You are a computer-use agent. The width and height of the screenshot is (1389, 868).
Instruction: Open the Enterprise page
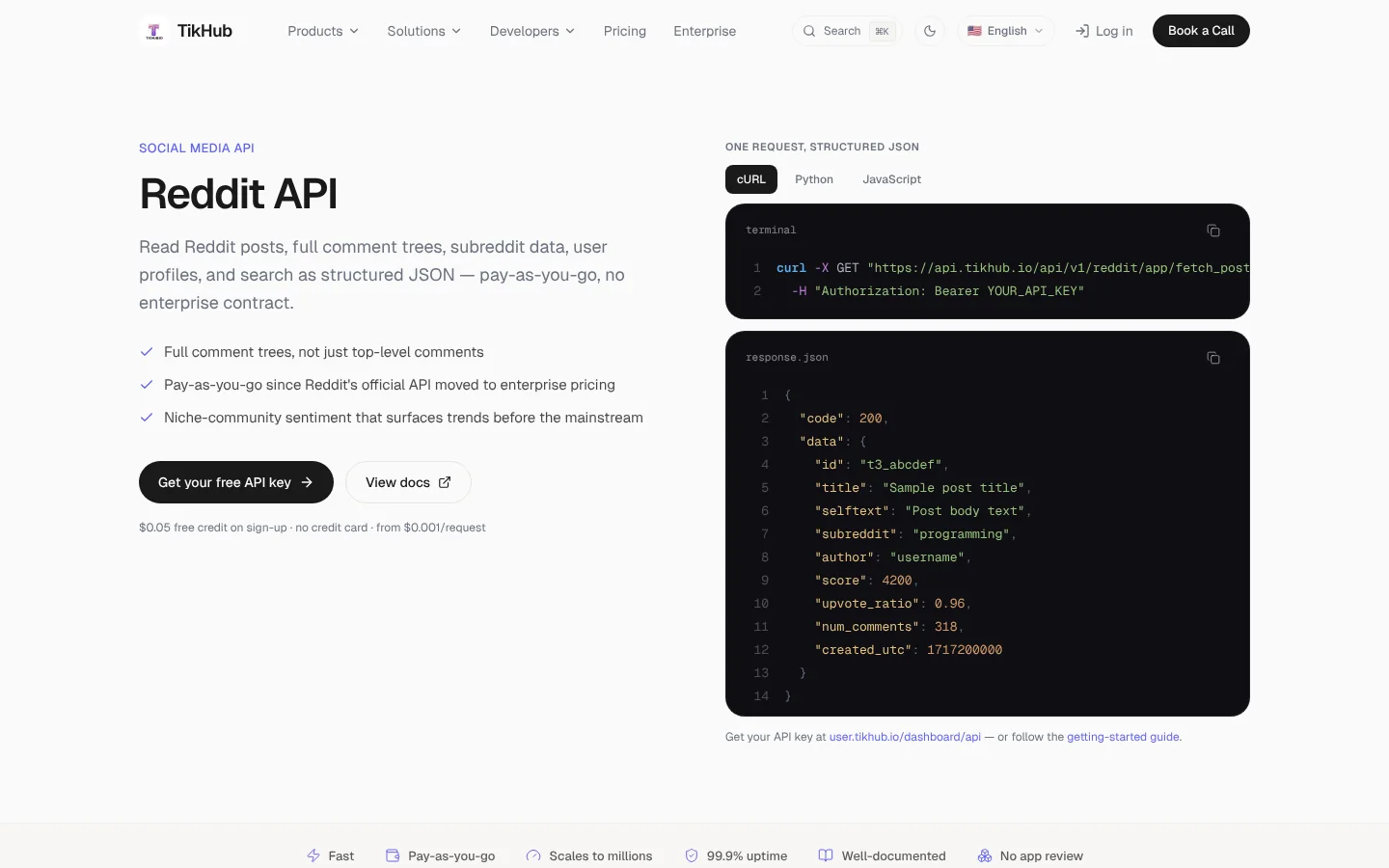[705, 31]
